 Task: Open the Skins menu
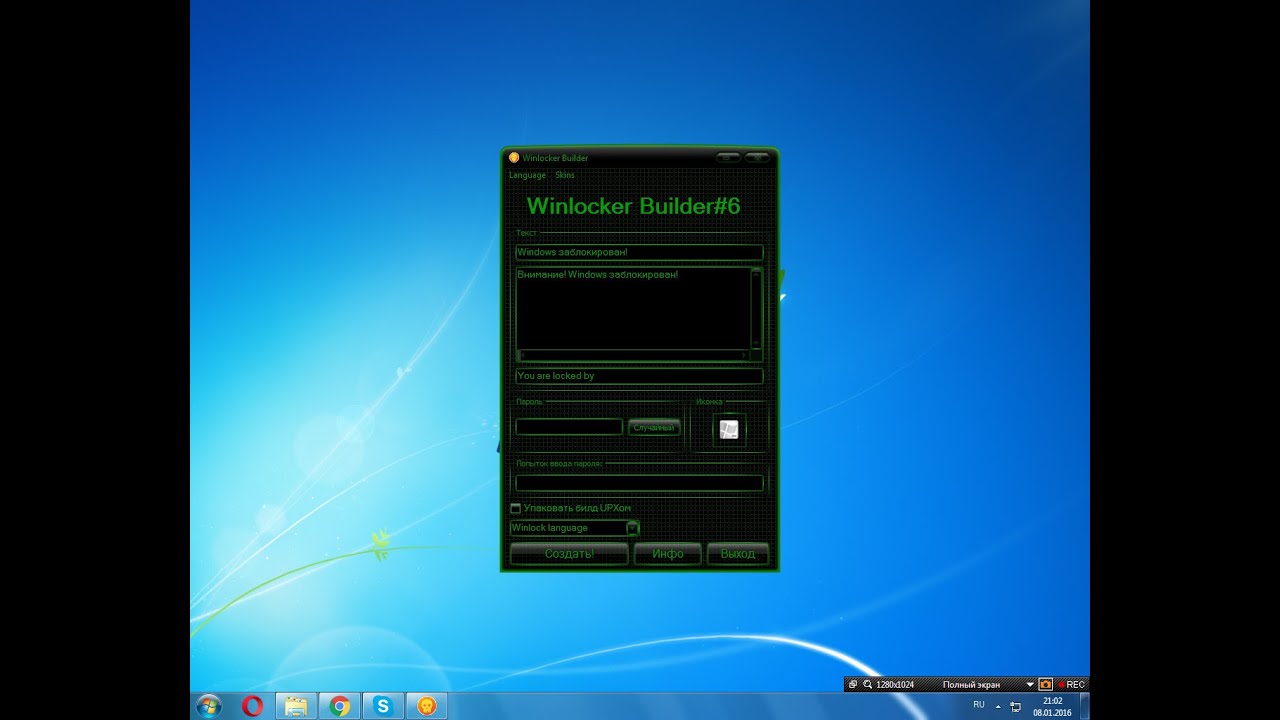click(x=565, y=175)
